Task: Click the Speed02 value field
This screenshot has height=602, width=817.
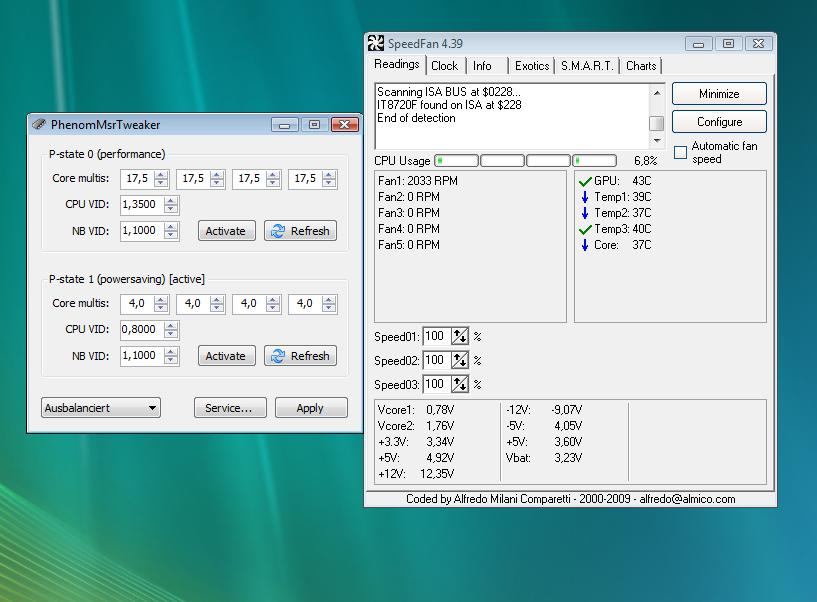Action: [437, 361]
